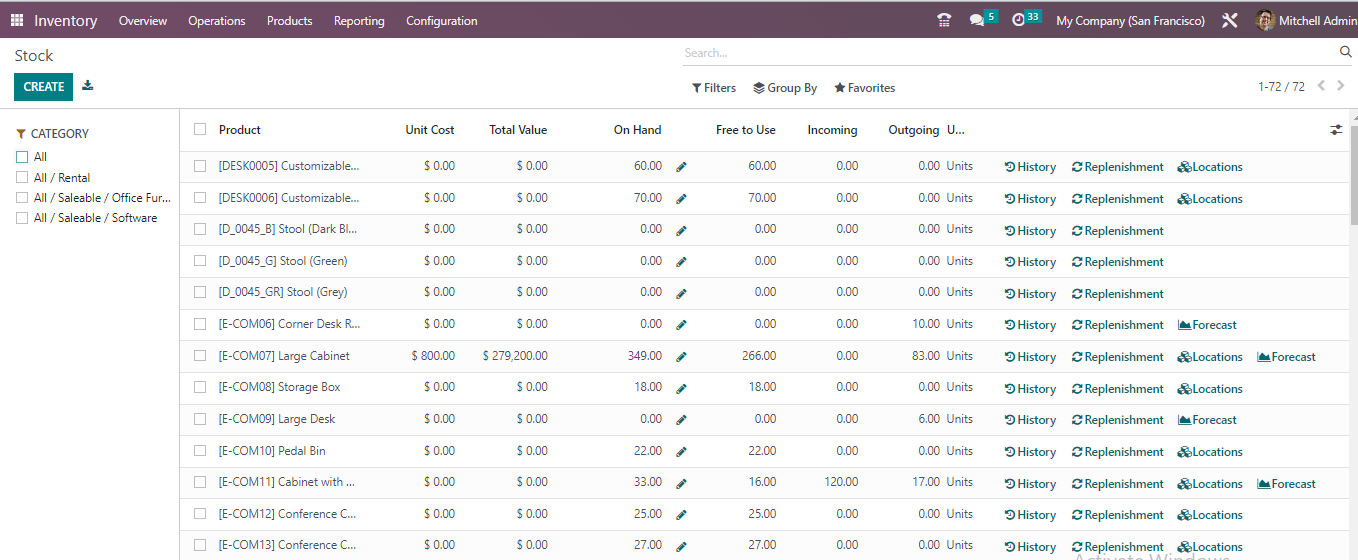Open History for Large Cabinet
Viewport: 1358px width, 560px height.
coord(1030,357)
